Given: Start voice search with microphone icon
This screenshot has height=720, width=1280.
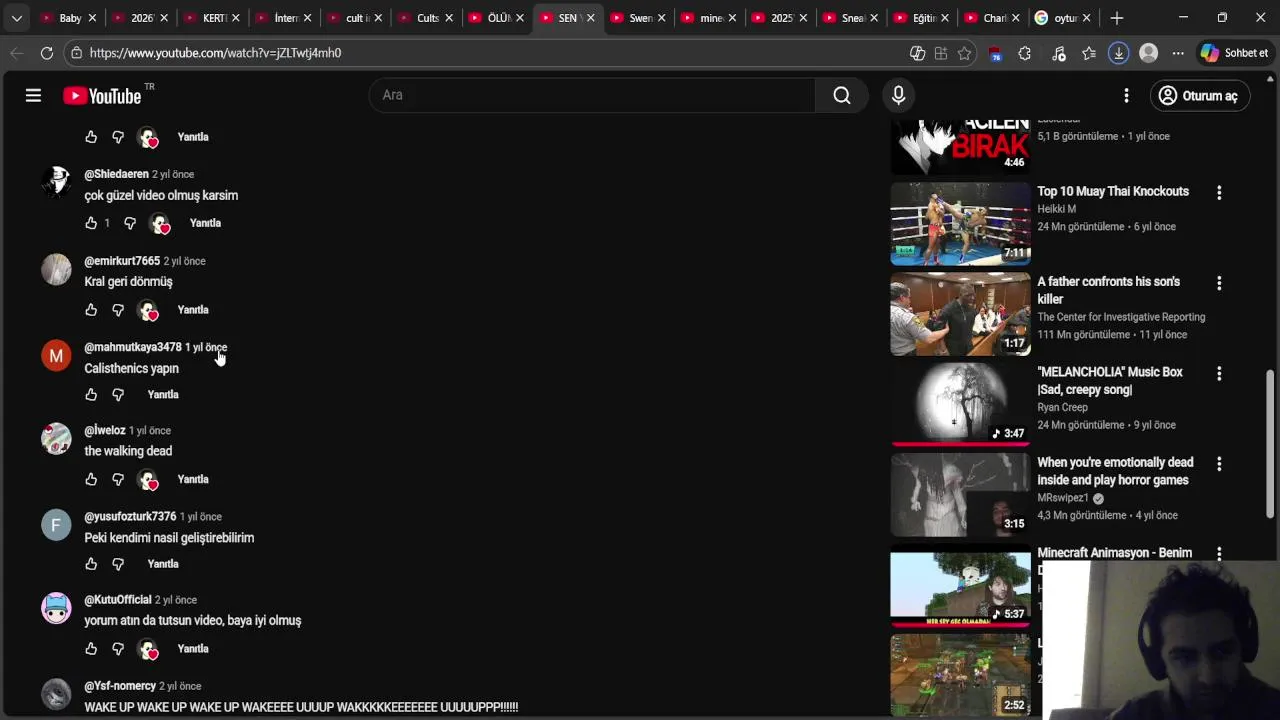Looking at the screenshot, I should (x=898, y=95).
